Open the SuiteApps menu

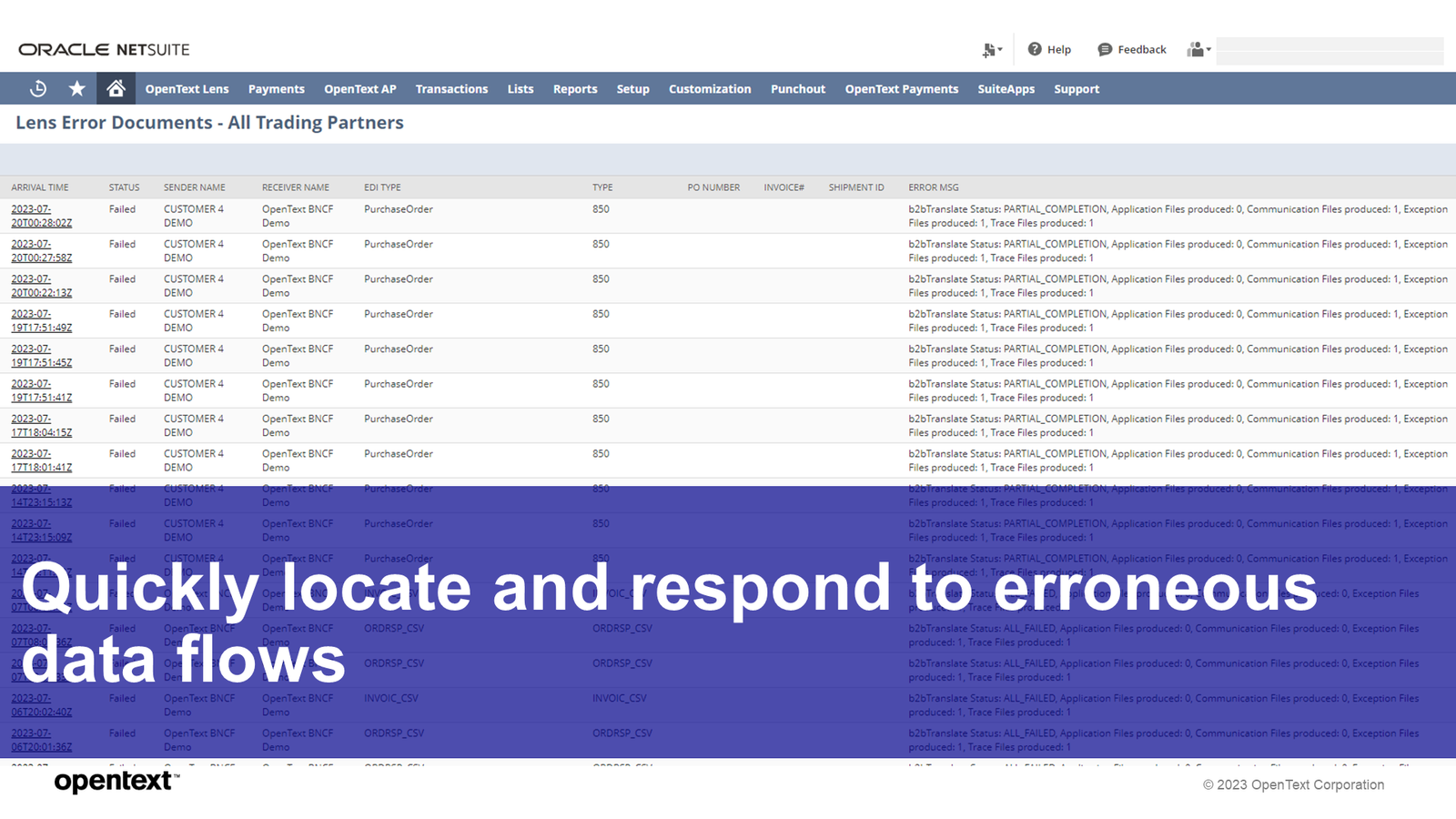(x=1006, y=89)
